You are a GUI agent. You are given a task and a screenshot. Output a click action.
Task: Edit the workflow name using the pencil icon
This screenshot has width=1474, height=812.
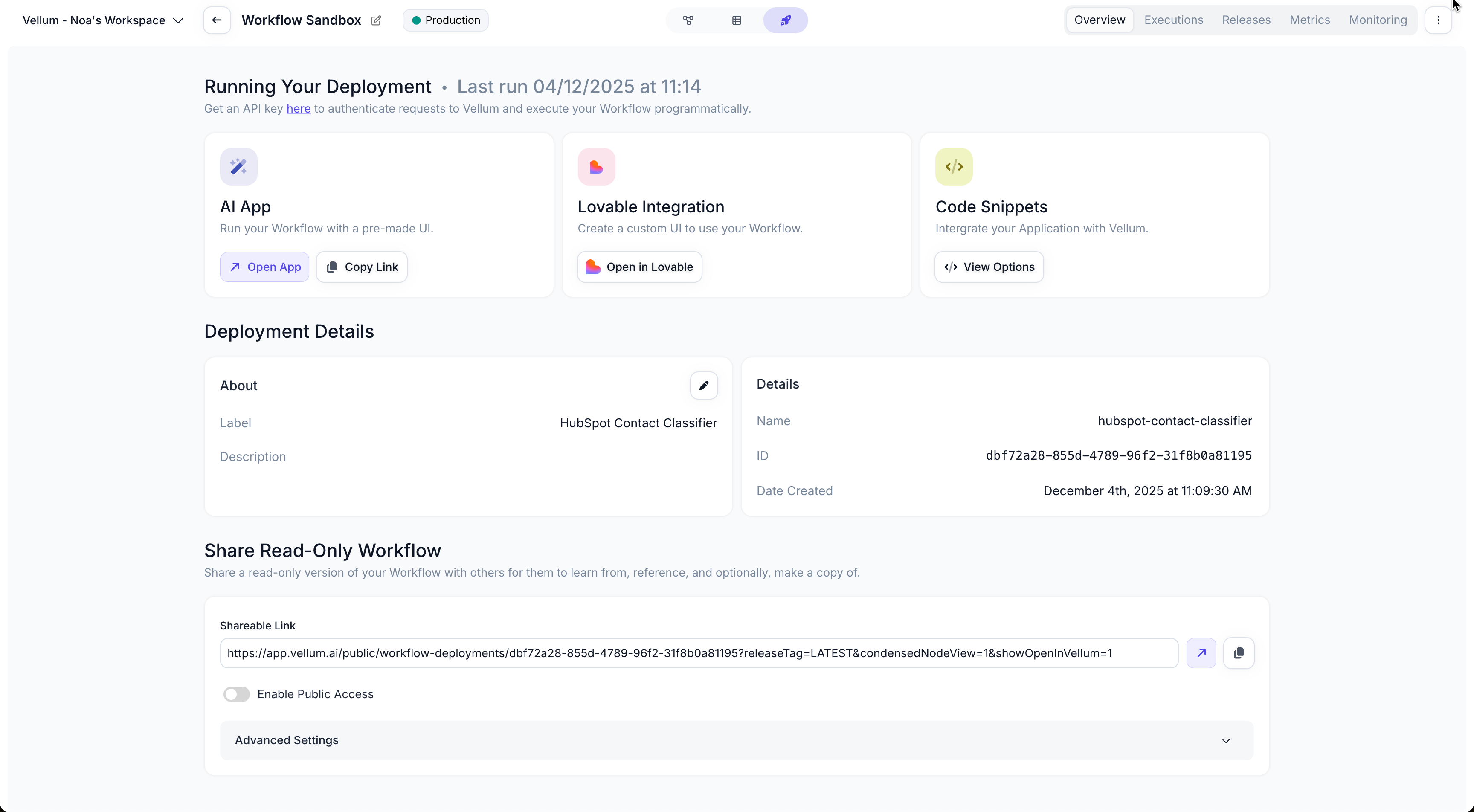(x=376, y=20)
